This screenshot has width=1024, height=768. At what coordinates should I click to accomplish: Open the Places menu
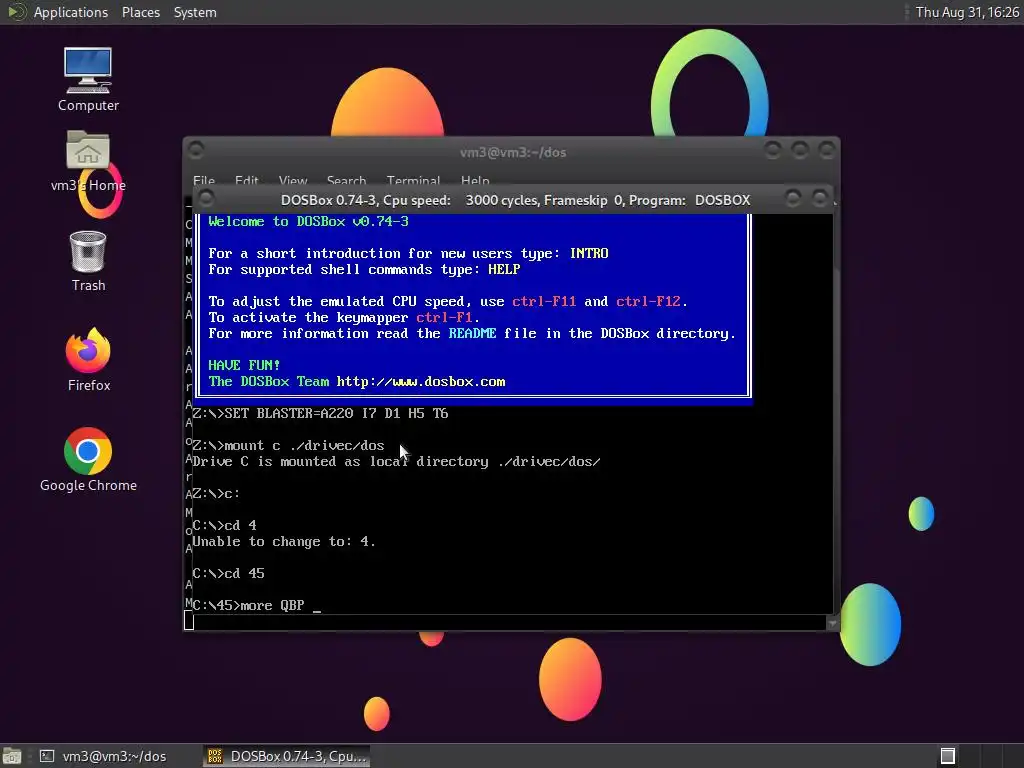(x=140, y=12)
